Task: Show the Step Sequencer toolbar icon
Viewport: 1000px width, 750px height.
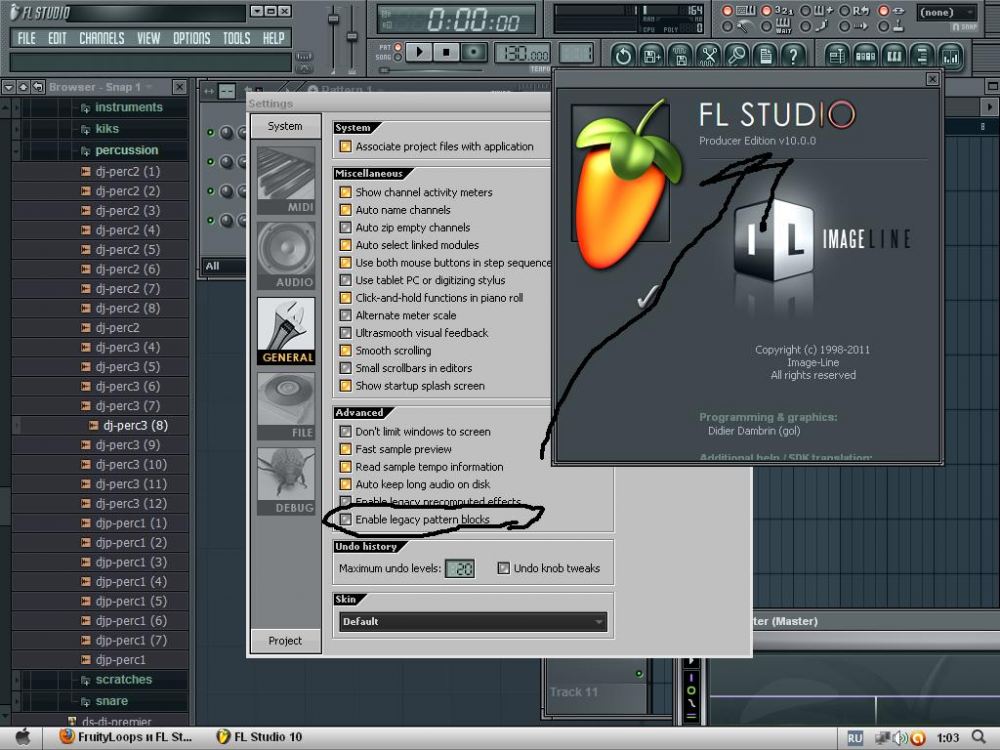Action: pos(865,56)
